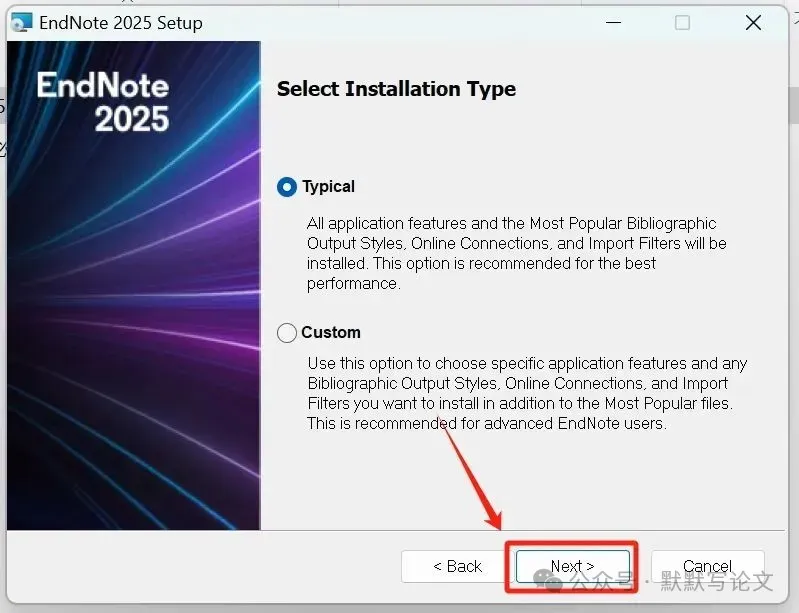The width and height of the screenshot is (799, 613).
Task: Cancel the EndNote 2025 setup
Action: [707, 566]
